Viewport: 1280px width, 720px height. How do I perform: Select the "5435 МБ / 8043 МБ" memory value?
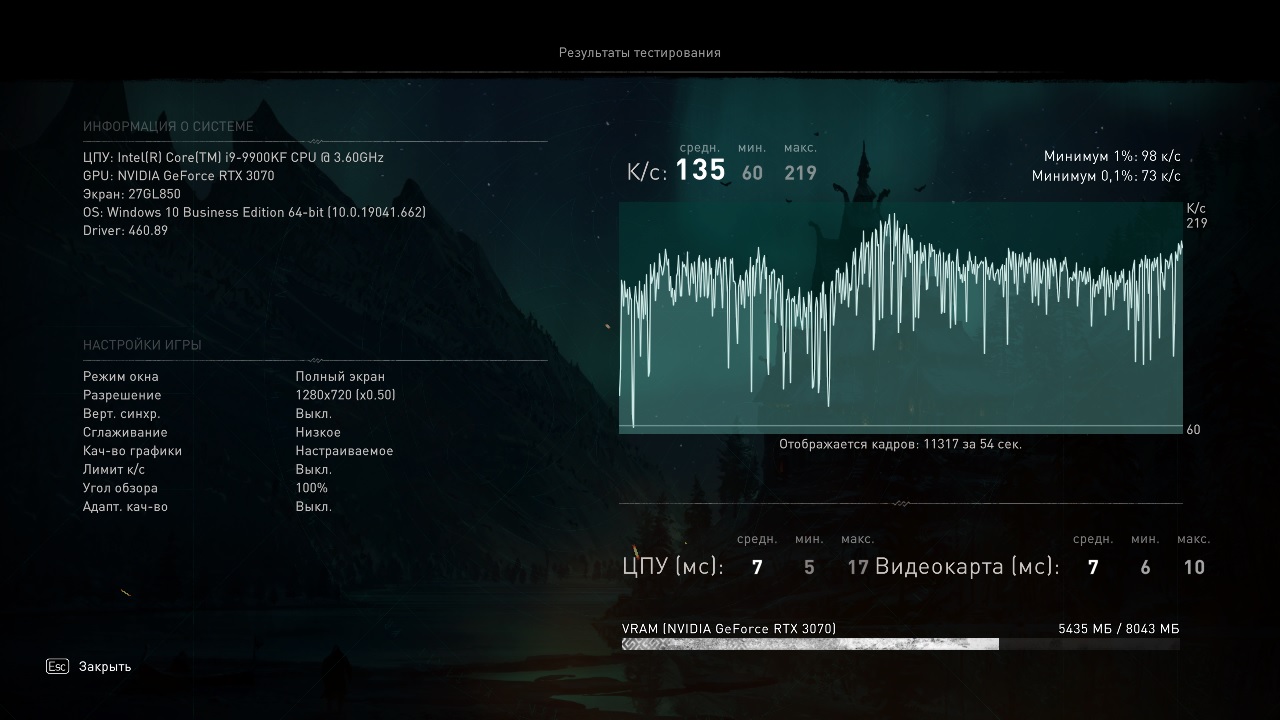[x=1119, y=629]
